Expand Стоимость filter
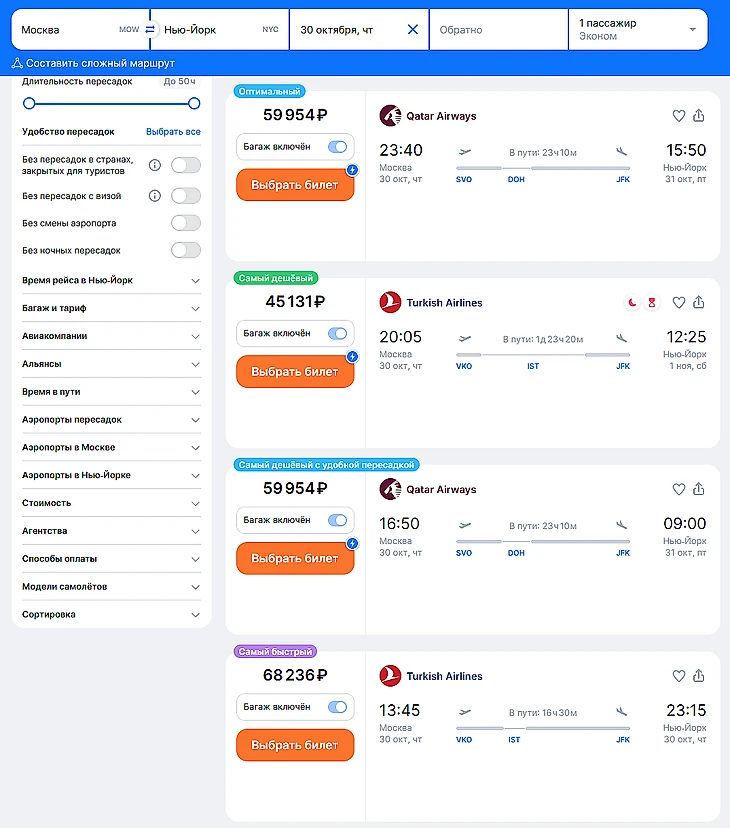 pyautogui.click(x=111, y=503)
